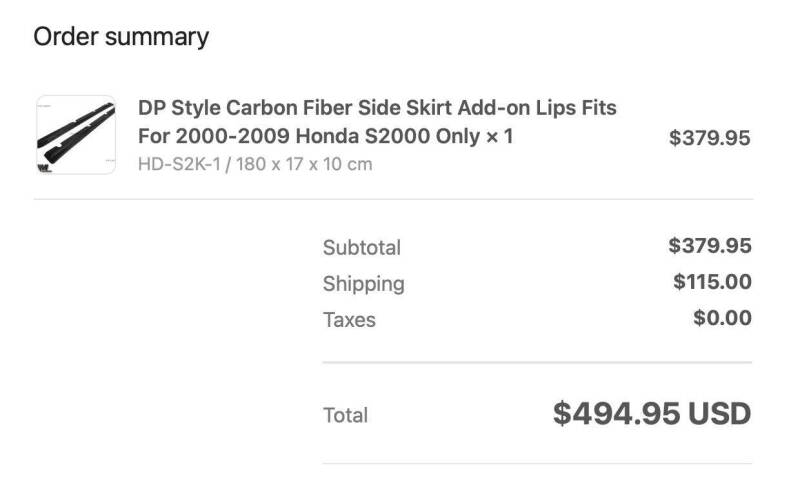Click the subtotal amount $379.95
This screenshot has height=503, width=800.
[710, 246]
